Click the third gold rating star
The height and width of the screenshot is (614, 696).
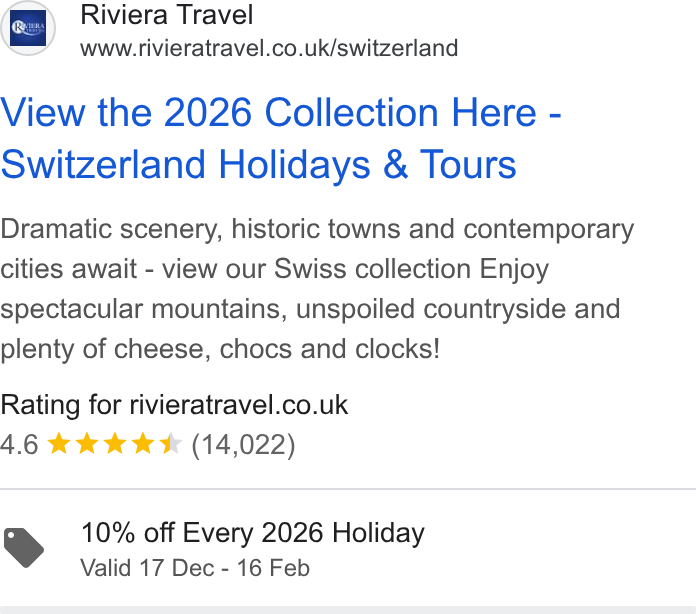click(115, 444)
